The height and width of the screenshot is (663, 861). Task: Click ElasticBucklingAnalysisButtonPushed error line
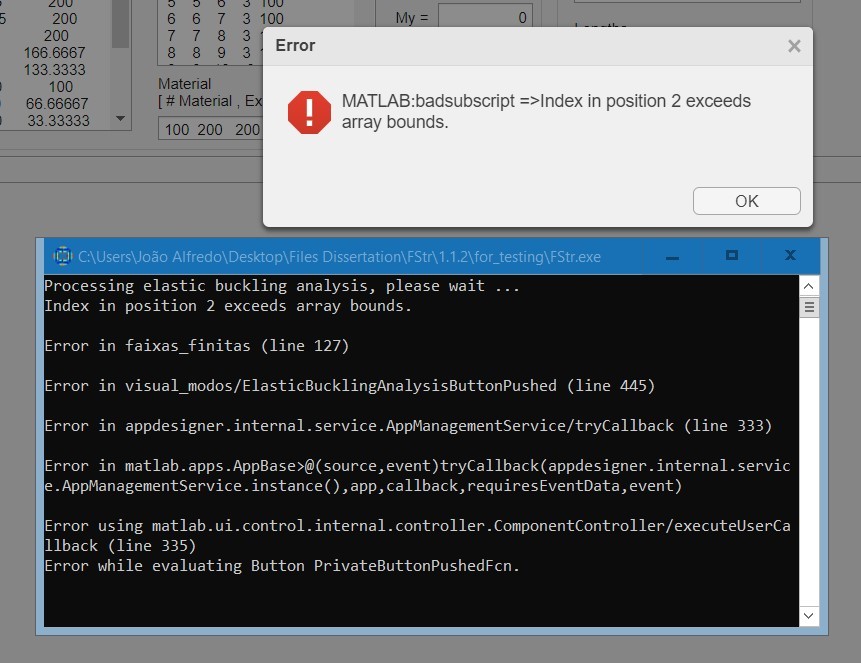coord(350,386)
